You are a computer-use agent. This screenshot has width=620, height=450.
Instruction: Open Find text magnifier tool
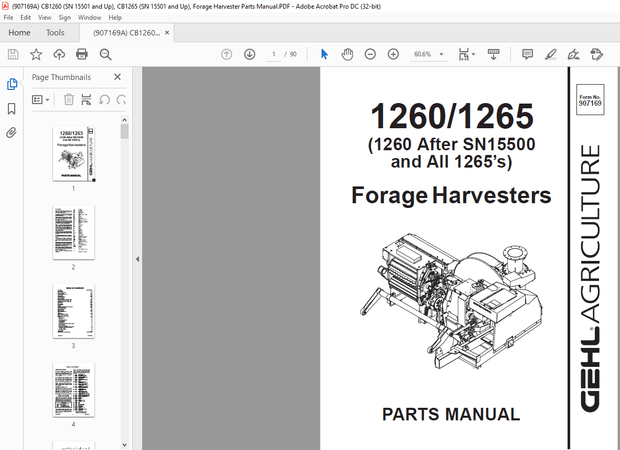pyautogui.click(x=106, y=55)
